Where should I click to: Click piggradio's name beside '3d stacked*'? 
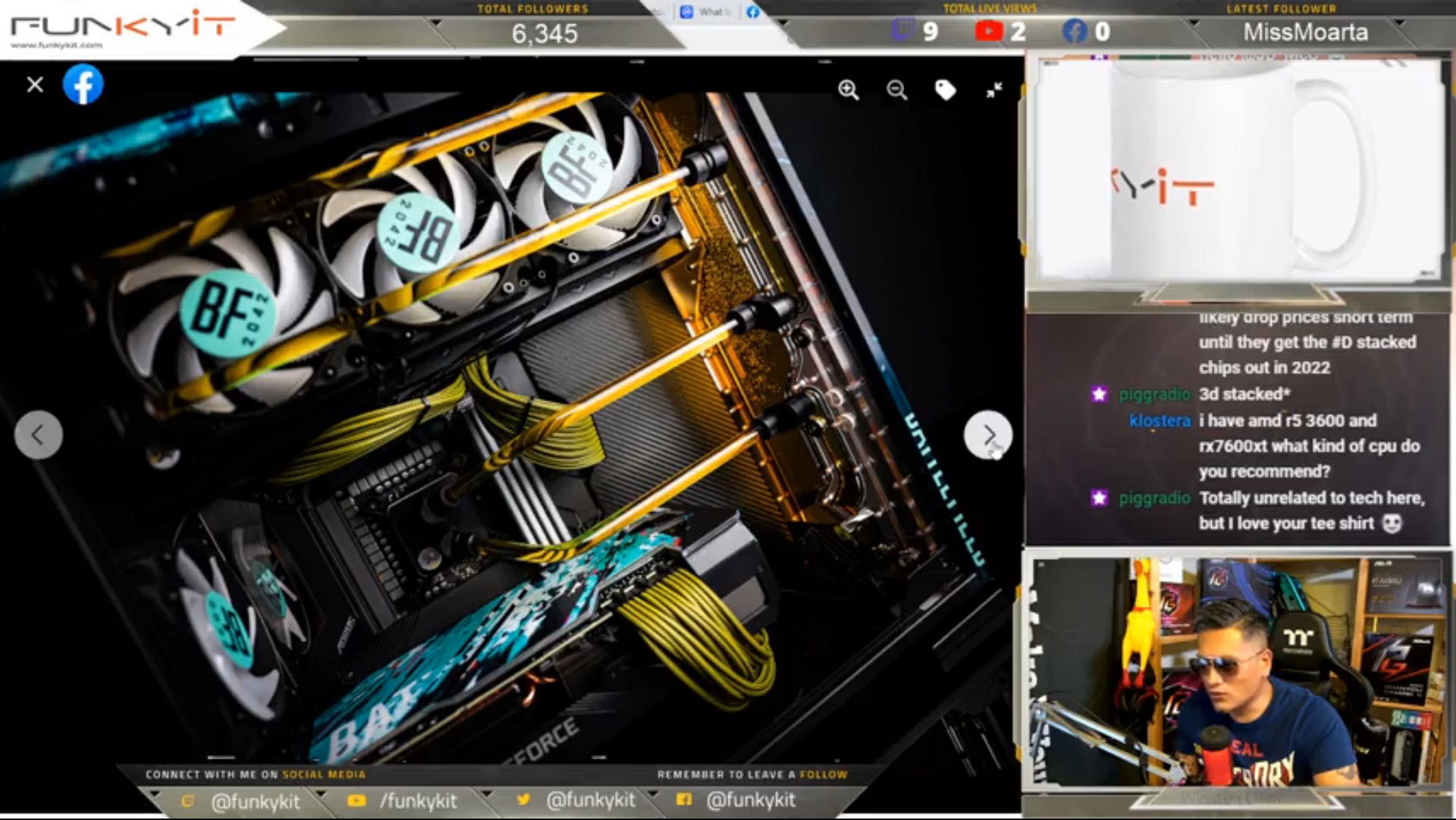[1154, 394]
